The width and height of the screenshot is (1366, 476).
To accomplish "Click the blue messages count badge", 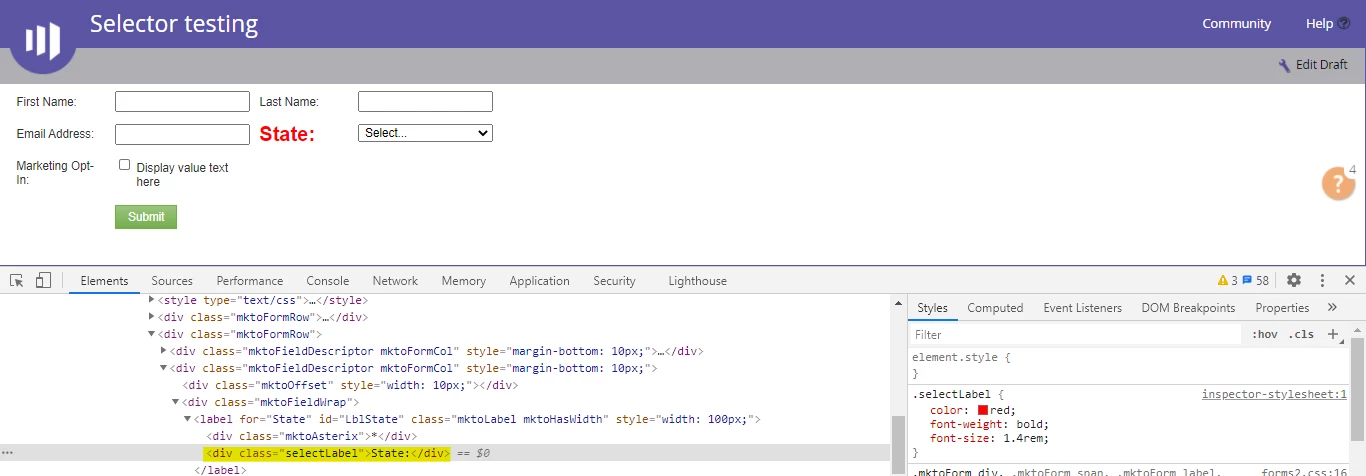I will pos(1256,281).
